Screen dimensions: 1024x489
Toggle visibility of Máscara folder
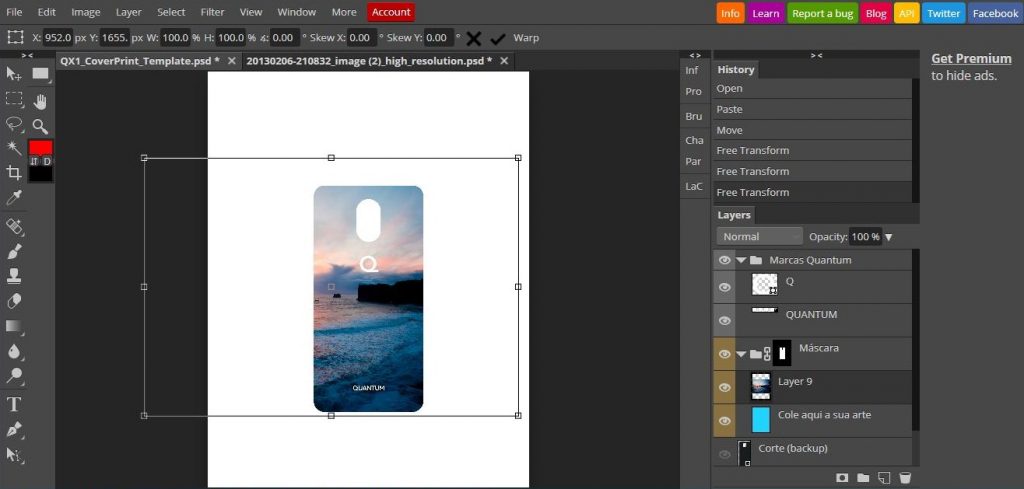tap(724, 354)
